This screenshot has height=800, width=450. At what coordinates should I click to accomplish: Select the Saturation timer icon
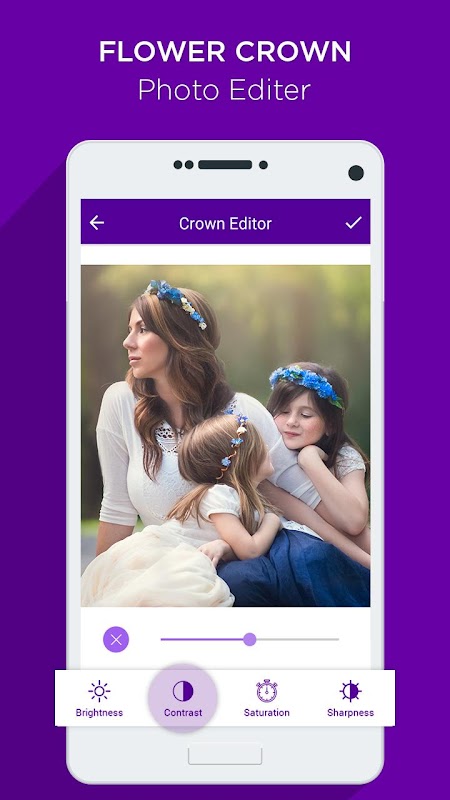pos(266,691)
